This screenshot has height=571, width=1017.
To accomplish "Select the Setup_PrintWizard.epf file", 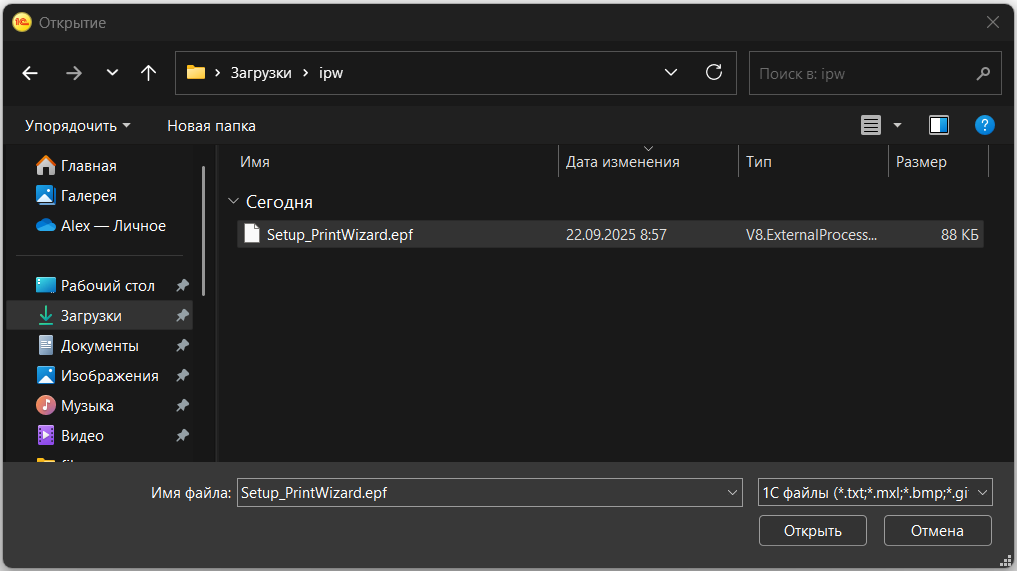I will [340, 235].
